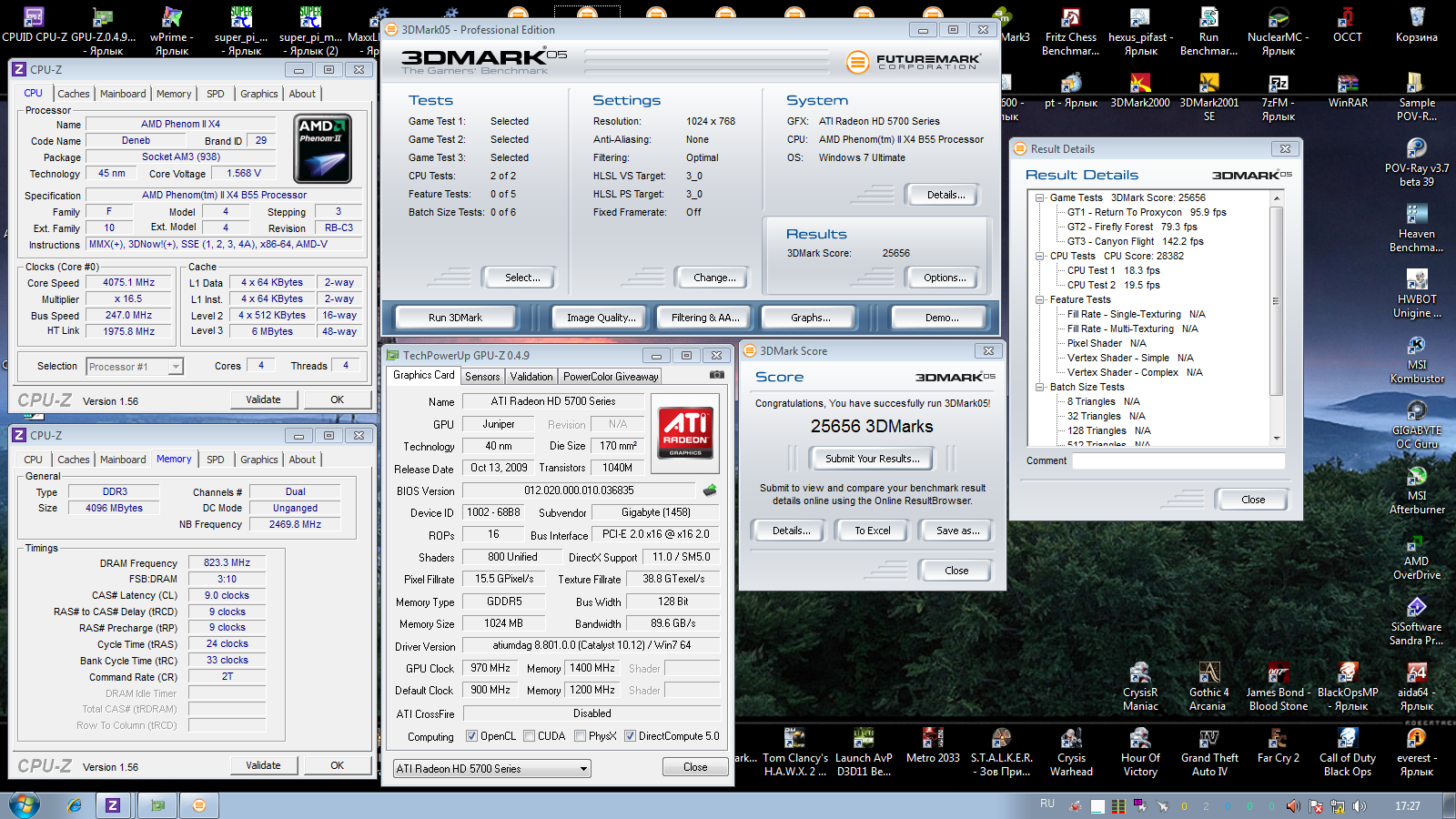Launch Heaven Benchmark desktop icon
This screenshot has width=1456, height=819.
1416,227
